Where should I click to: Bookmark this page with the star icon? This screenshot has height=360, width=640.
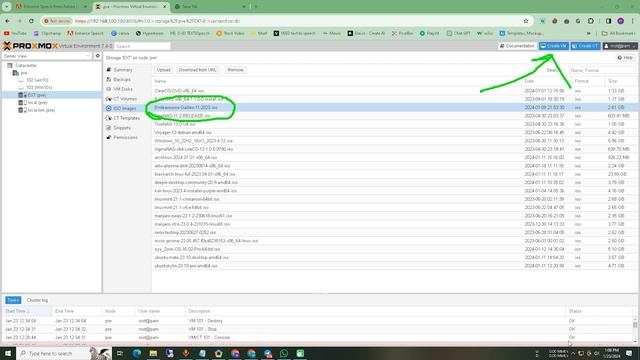point(526,21)
